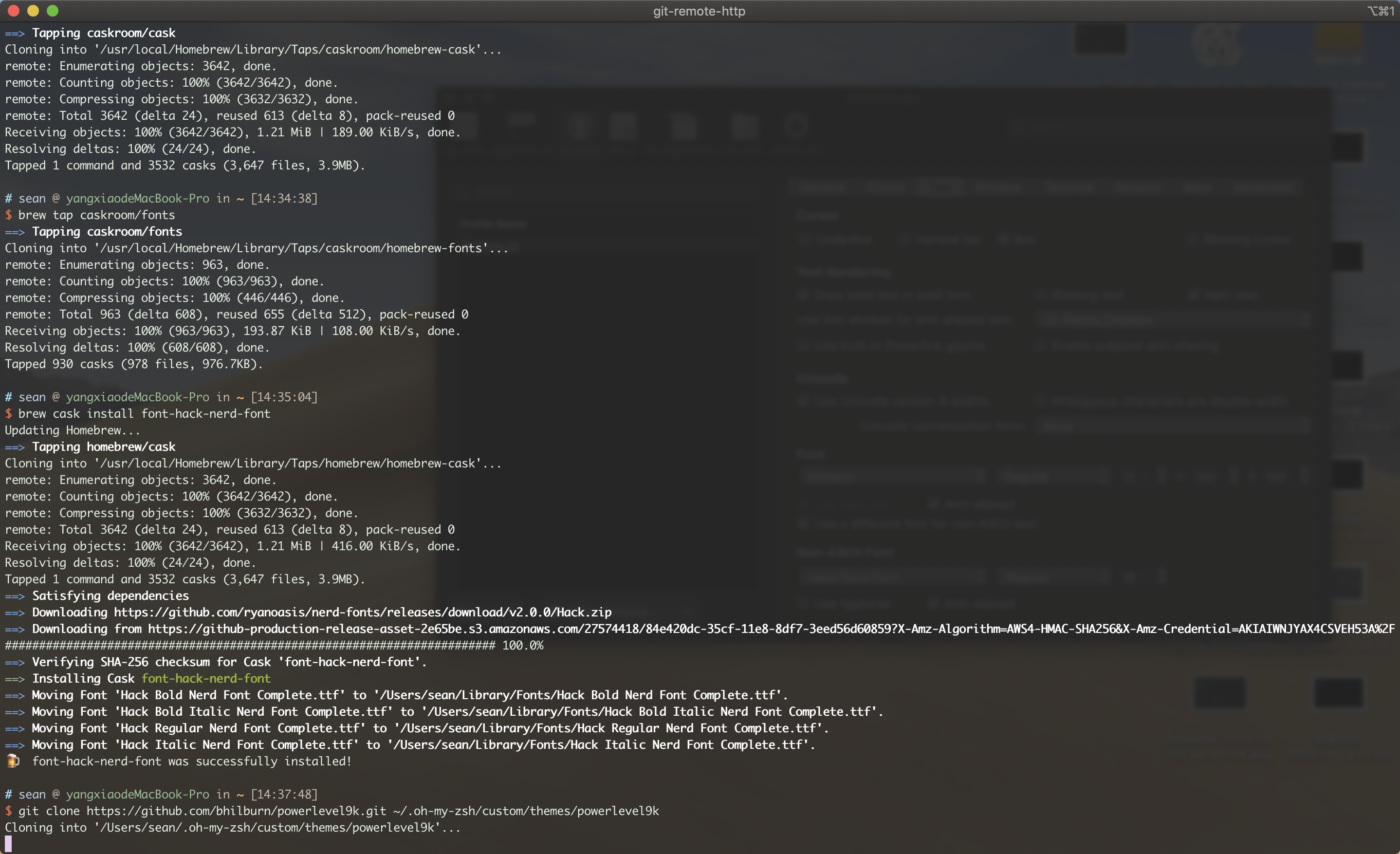Click the window title 'git-remote-http'
The height and width of the screenshot is (854, 1400).
tap(699, 11)
